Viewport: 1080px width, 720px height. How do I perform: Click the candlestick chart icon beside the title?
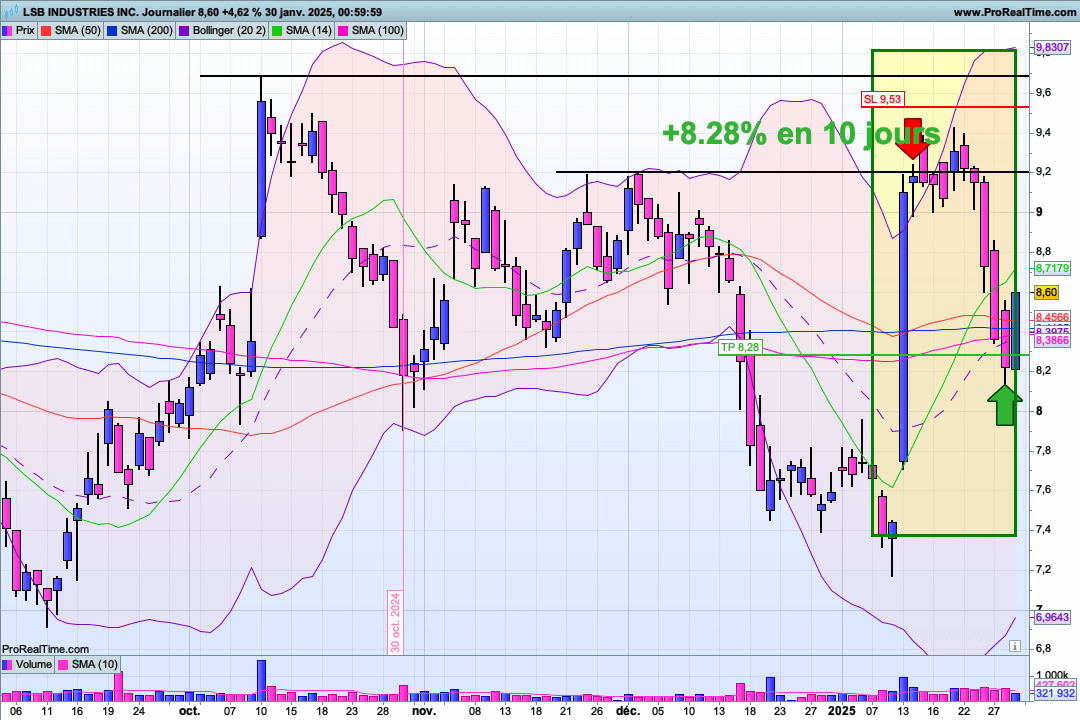(10, 12)
